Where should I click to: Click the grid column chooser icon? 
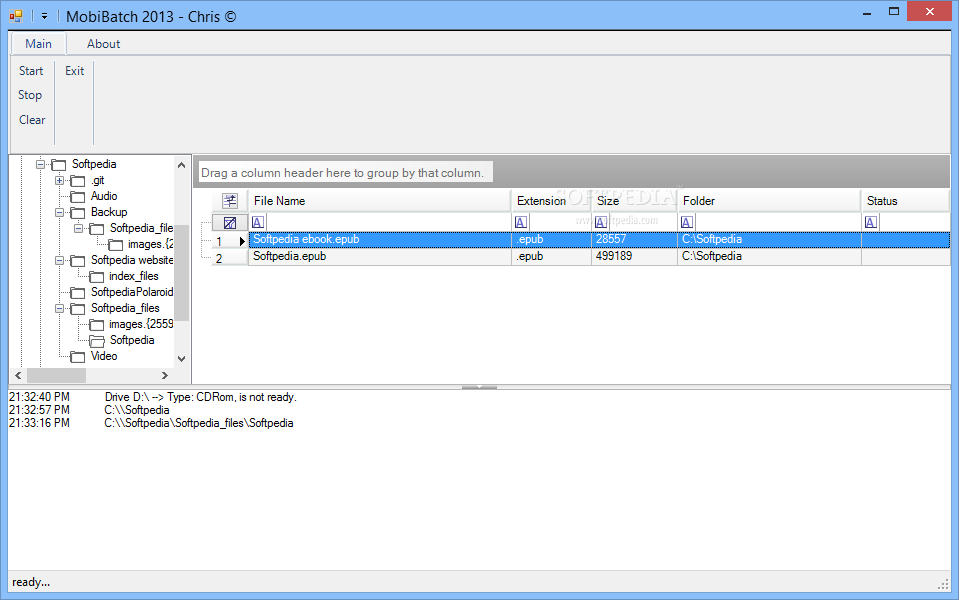(x=230, y=201)
